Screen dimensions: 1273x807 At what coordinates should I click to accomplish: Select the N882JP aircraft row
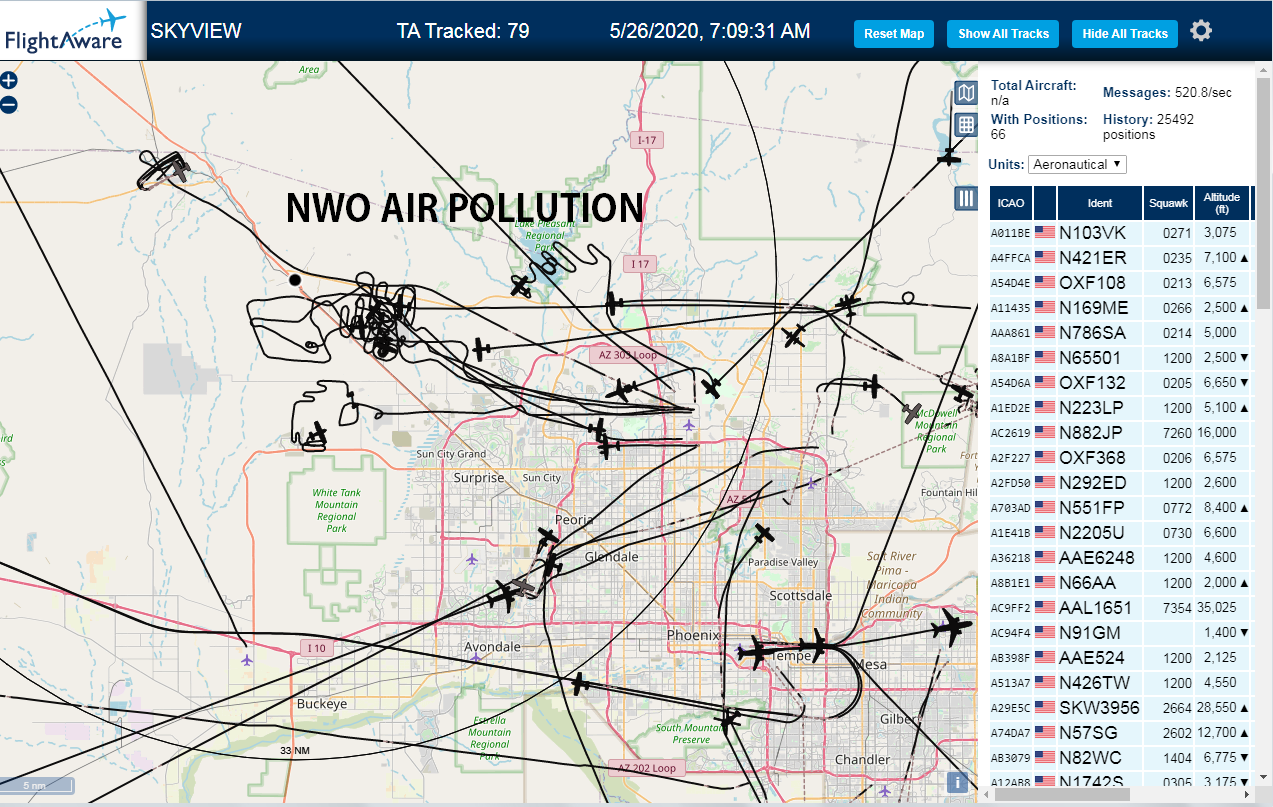(1120, 432)
